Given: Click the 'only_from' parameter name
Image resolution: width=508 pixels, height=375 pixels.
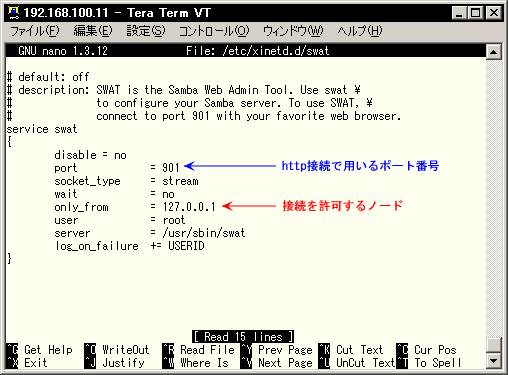Looking at the screenshot, I should [x=81, y=207].
